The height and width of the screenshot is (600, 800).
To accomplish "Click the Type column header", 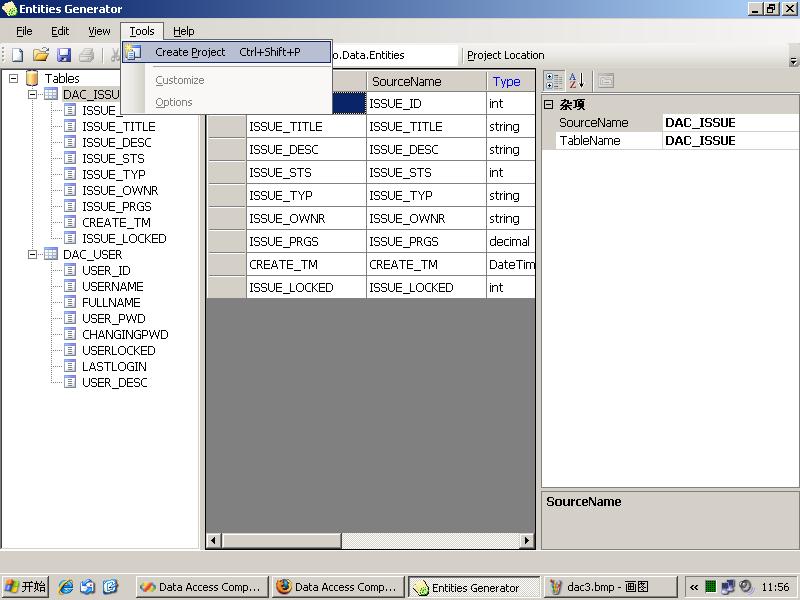I will pyautogui.click(x=507, y=81).
